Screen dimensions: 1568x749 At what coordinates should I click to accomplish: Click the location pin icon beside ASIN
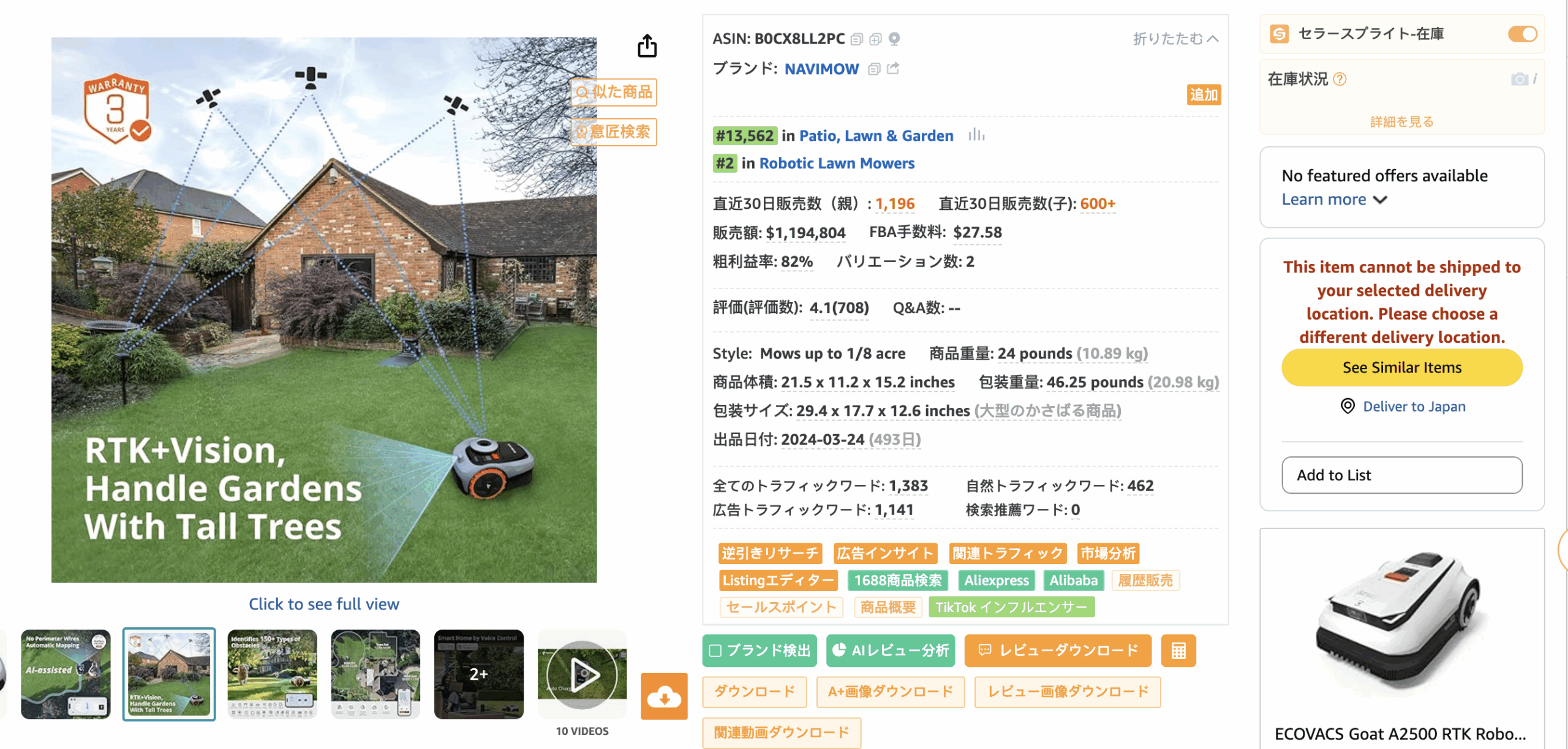pos(894,40)
